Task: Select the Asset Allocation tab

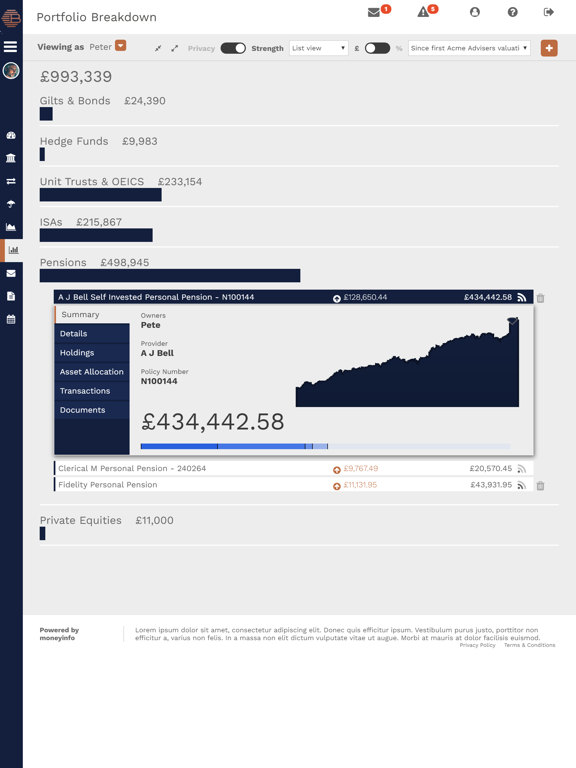Action: coord(92,372)
